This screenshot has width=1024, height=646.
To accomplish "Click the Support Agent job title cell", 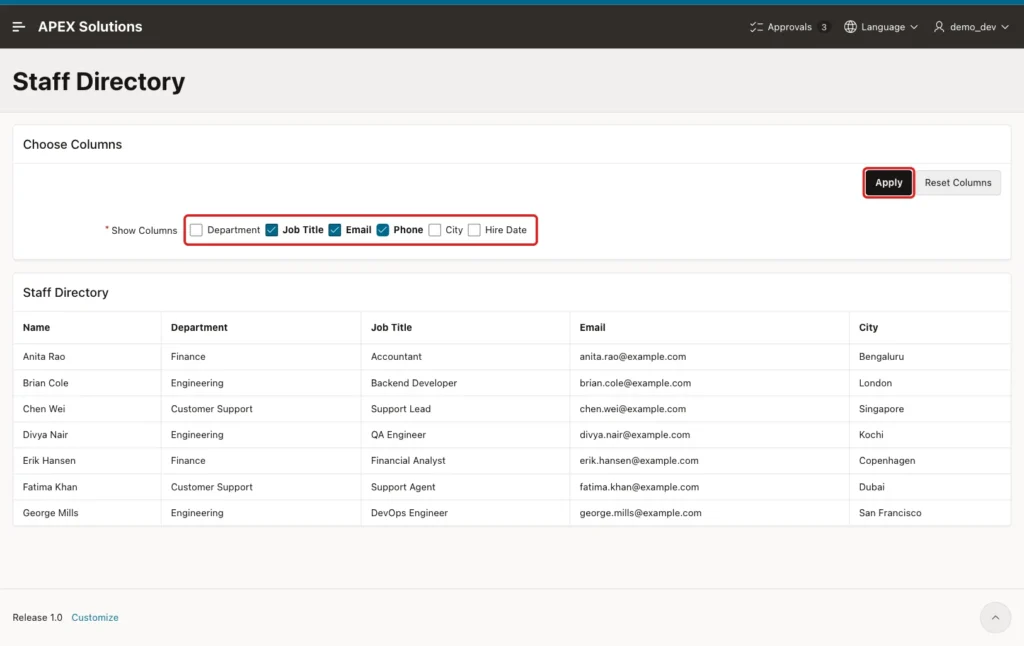I will pyautogui.click(x=465, y=487).
